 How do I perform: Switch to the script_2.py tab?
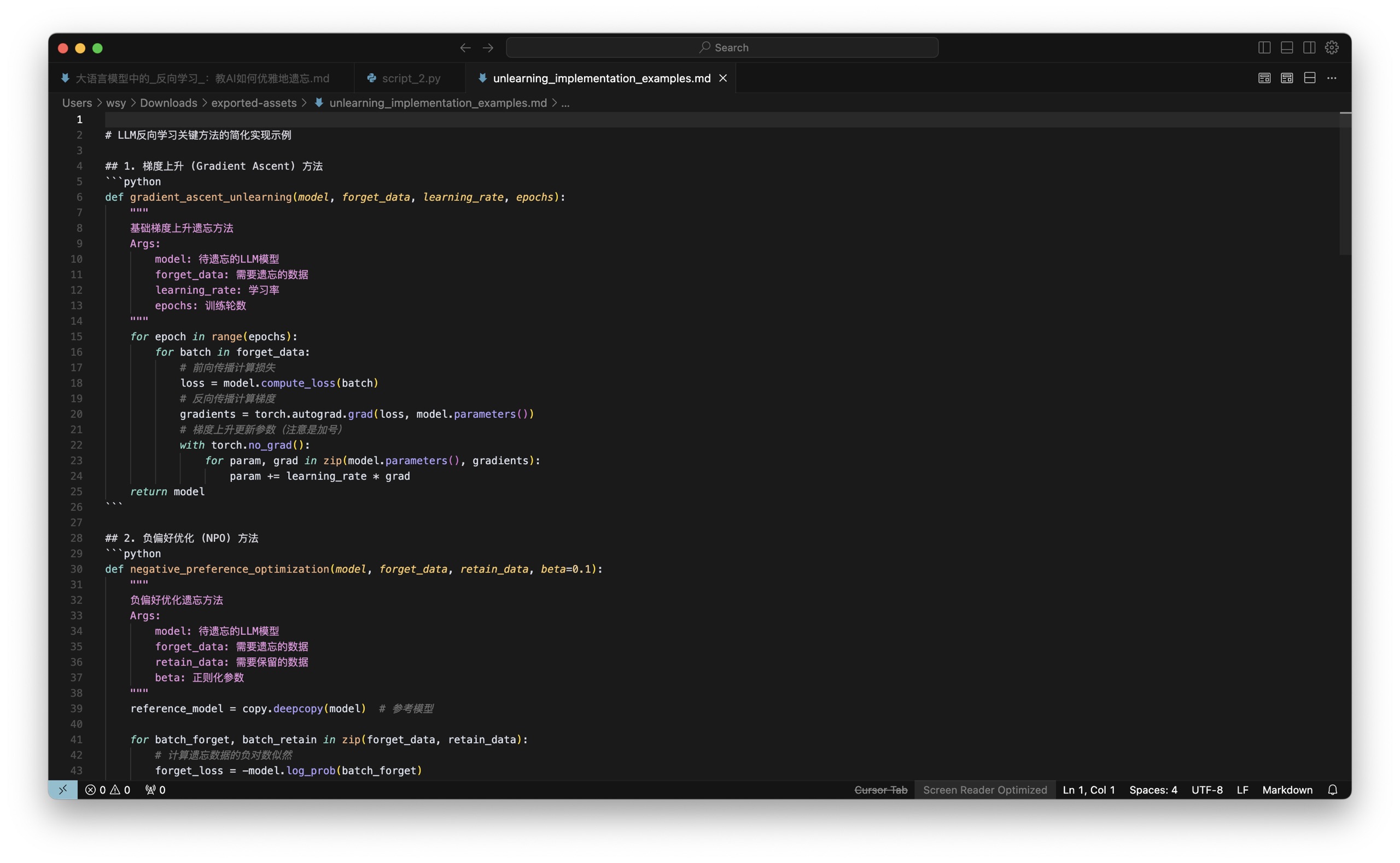pyautogui.click(x=404, y=78)
